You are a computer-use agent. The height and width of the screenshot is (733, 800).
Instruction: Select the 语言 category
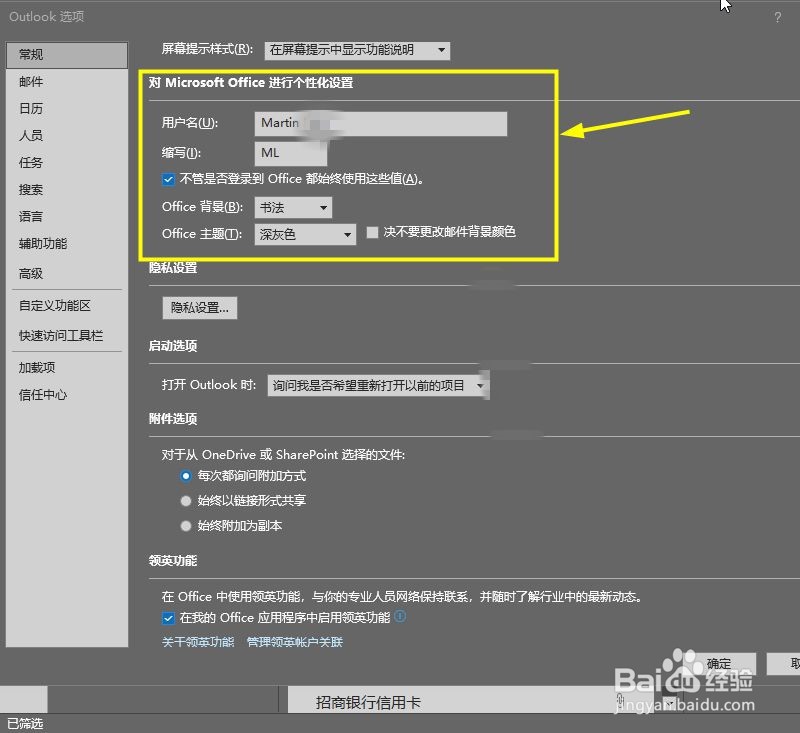(x=67, y=217)
